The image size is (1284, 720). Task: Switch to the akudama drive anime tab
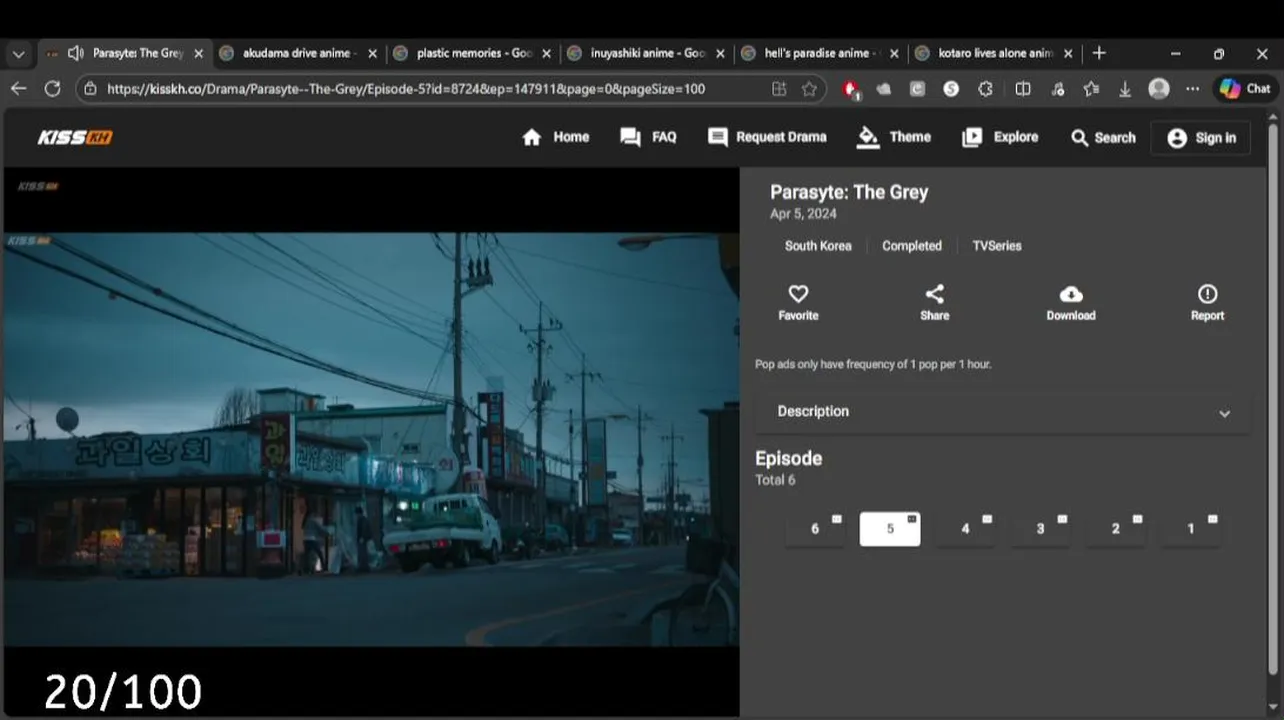click(x=297, y=53)
